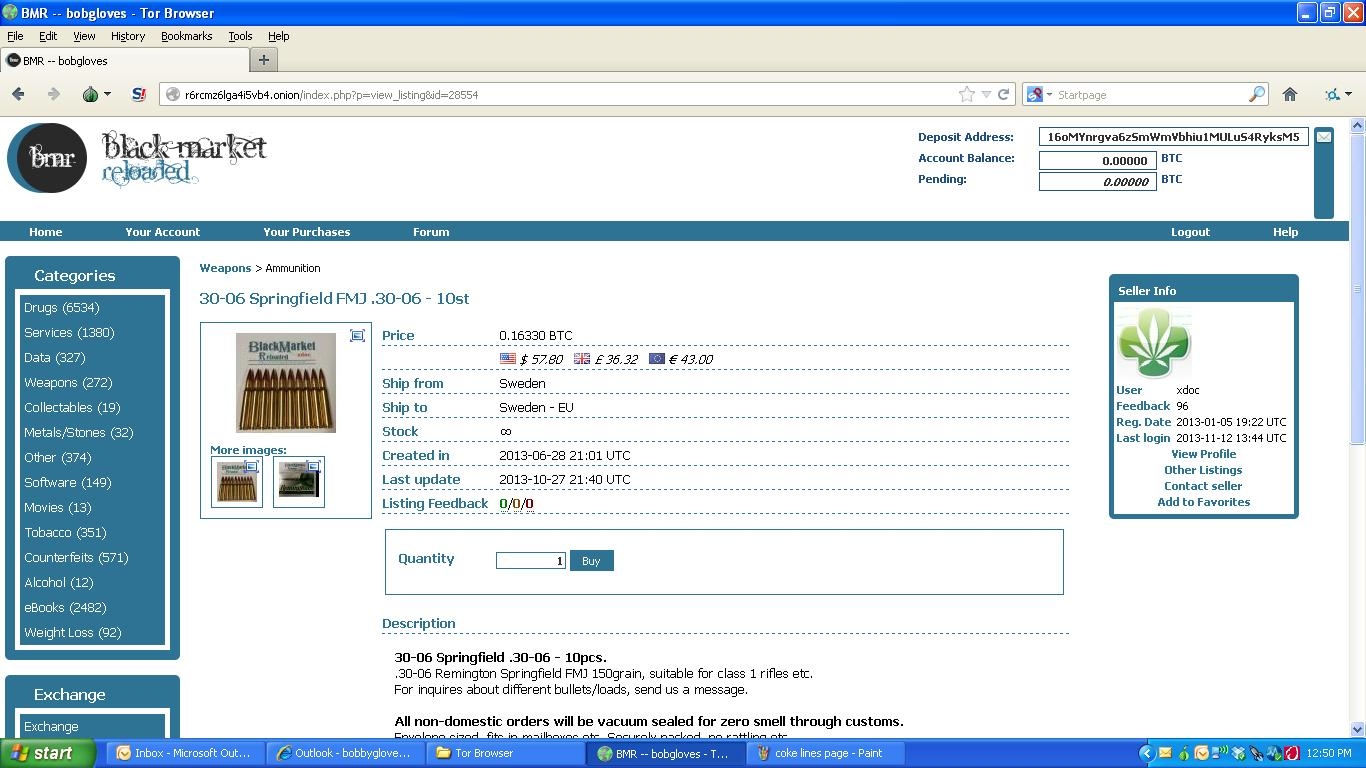The height and width of the screenshot is (768, 1366).
Task: Click the enlarge icon on the main listing image
Action: 357,336
